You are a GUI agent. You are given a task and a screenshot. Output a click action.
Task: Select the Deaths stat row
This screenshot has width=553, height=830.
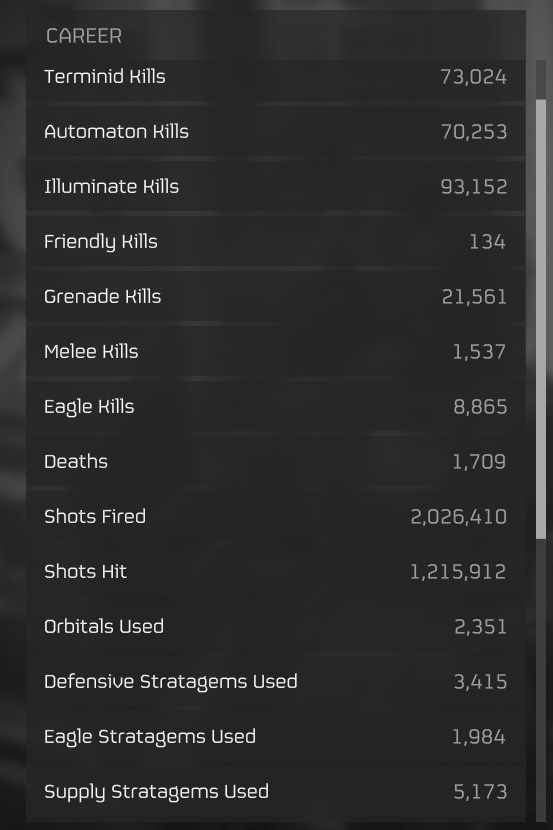pos(276,462)
